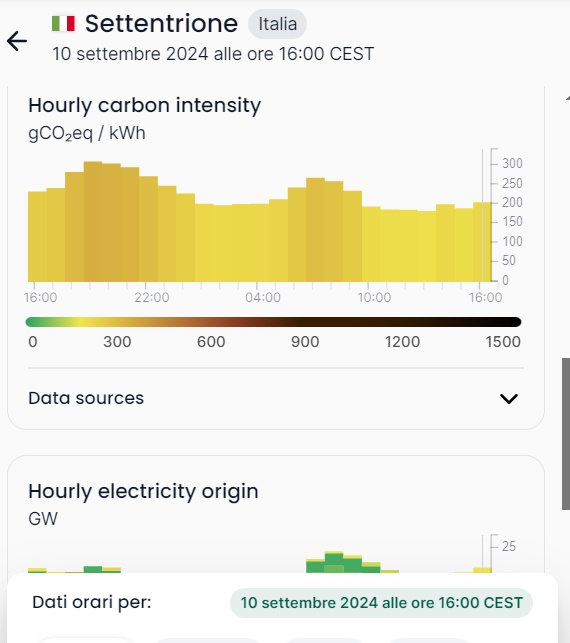The image size is (570, 643).
Task: Click the Data sources chevron arrow
Action: (x=508, y=399)
